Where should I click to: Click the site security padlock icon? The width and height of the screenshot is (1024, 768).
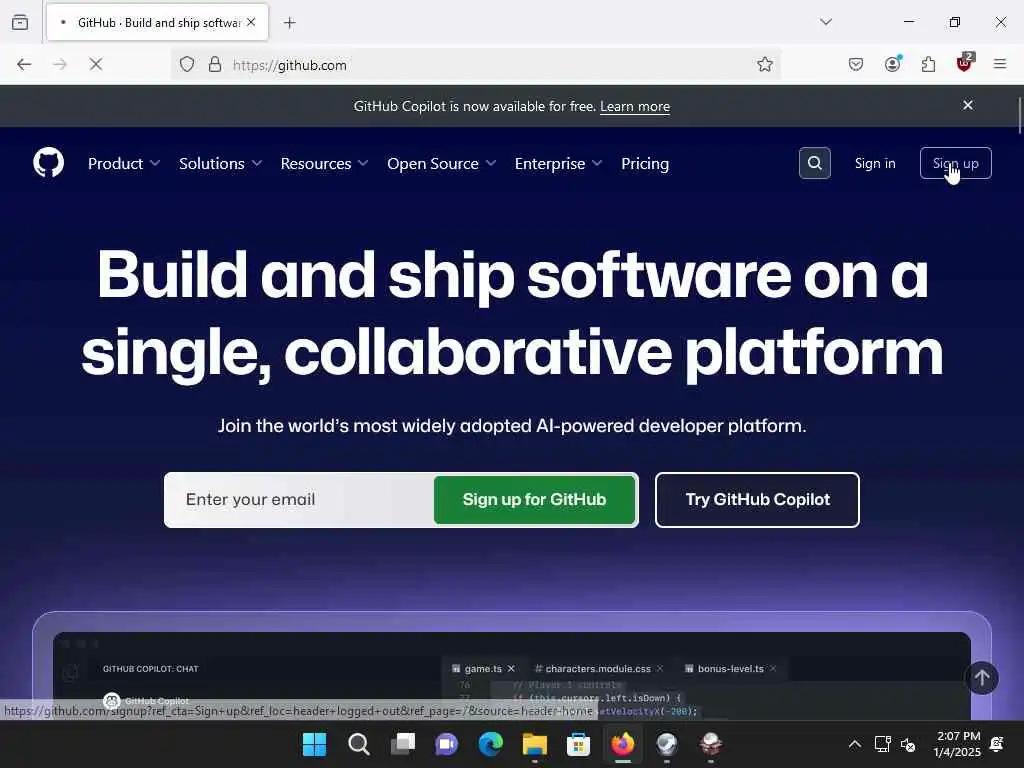[x=214, y=64]
